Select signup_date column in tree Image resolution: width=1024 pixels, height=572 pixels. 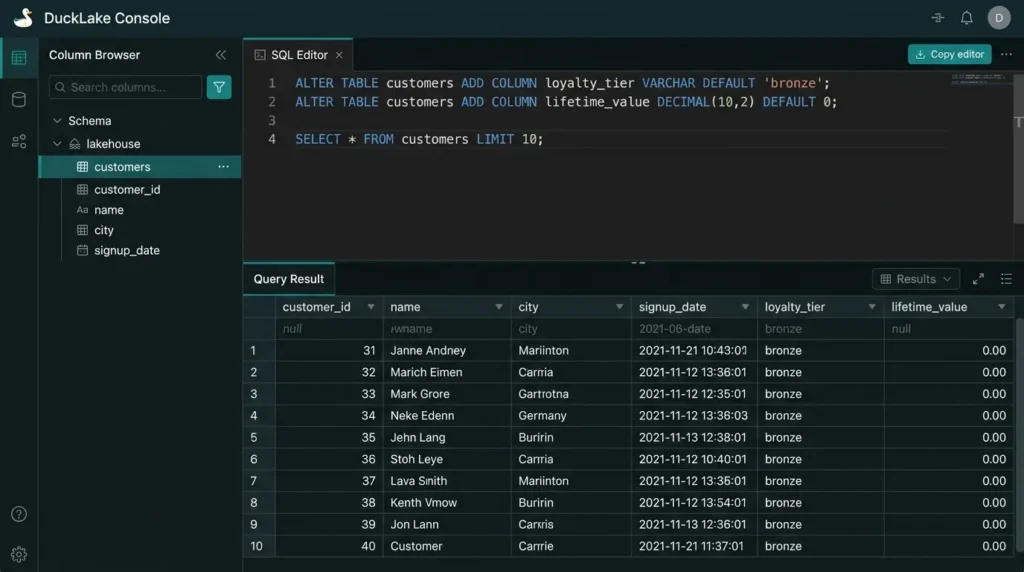(127, 250)
